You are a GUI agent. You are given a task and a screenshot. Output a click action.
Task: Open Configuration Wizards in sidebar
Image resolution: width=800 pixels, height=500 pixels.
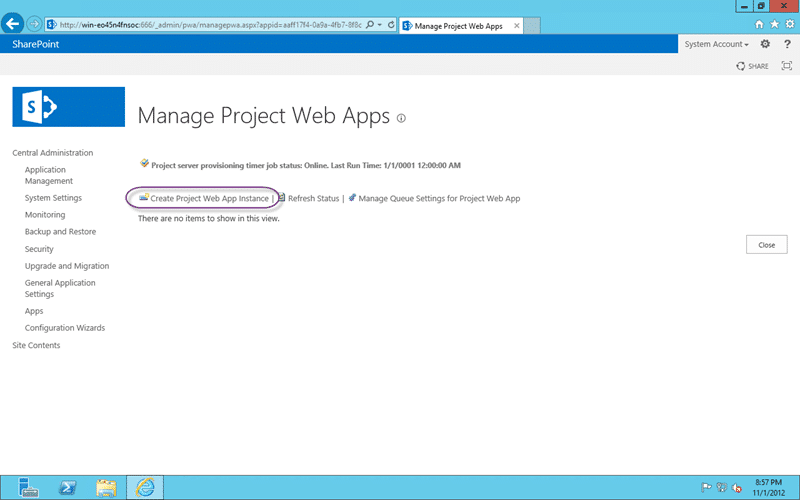65,328
